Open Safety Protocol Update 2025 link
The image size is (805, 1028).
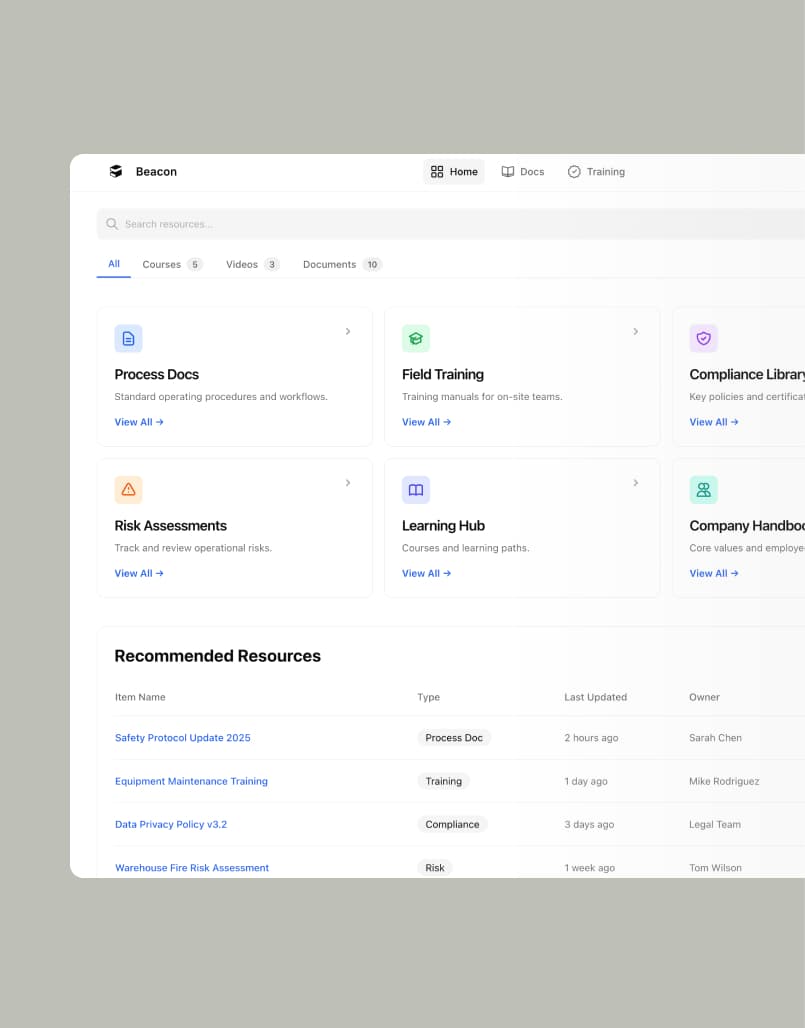click(x=183, y=738)
